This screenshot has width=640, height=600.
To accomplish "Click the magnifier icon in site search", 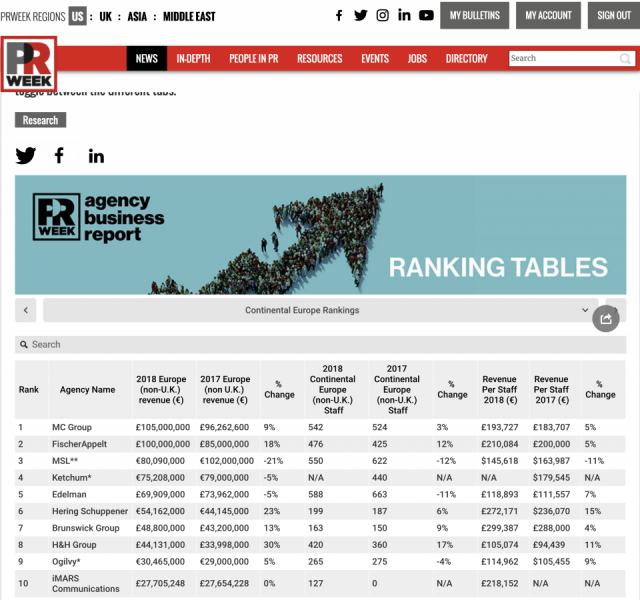I will [x=625, y=59].
